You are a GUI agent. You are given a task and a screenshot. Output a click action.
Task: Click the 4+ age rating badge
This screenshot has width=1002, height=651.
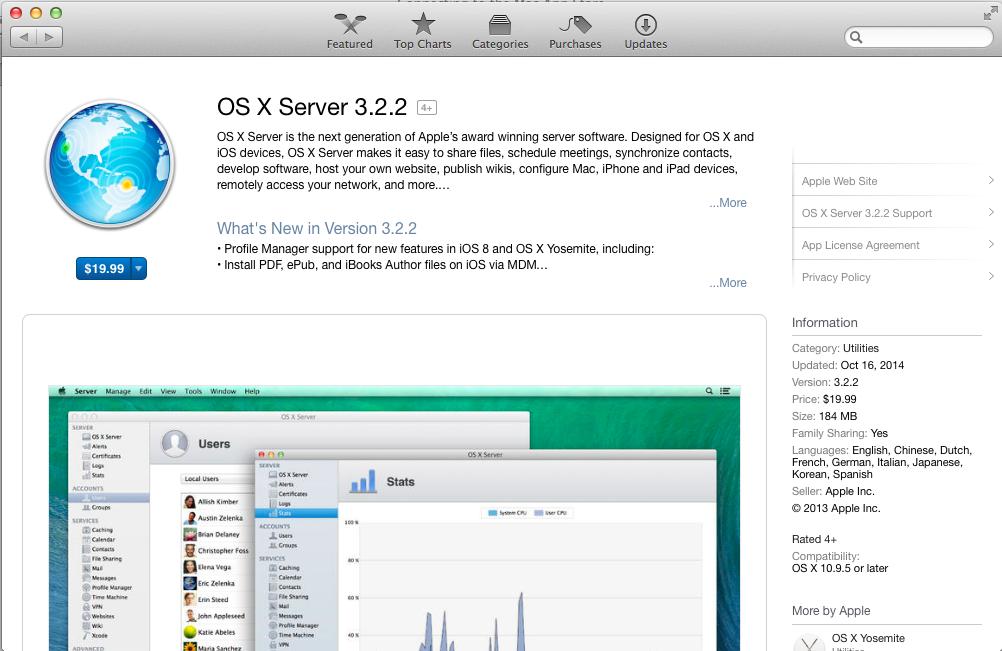pyautogui.click(x=426, y=108)
